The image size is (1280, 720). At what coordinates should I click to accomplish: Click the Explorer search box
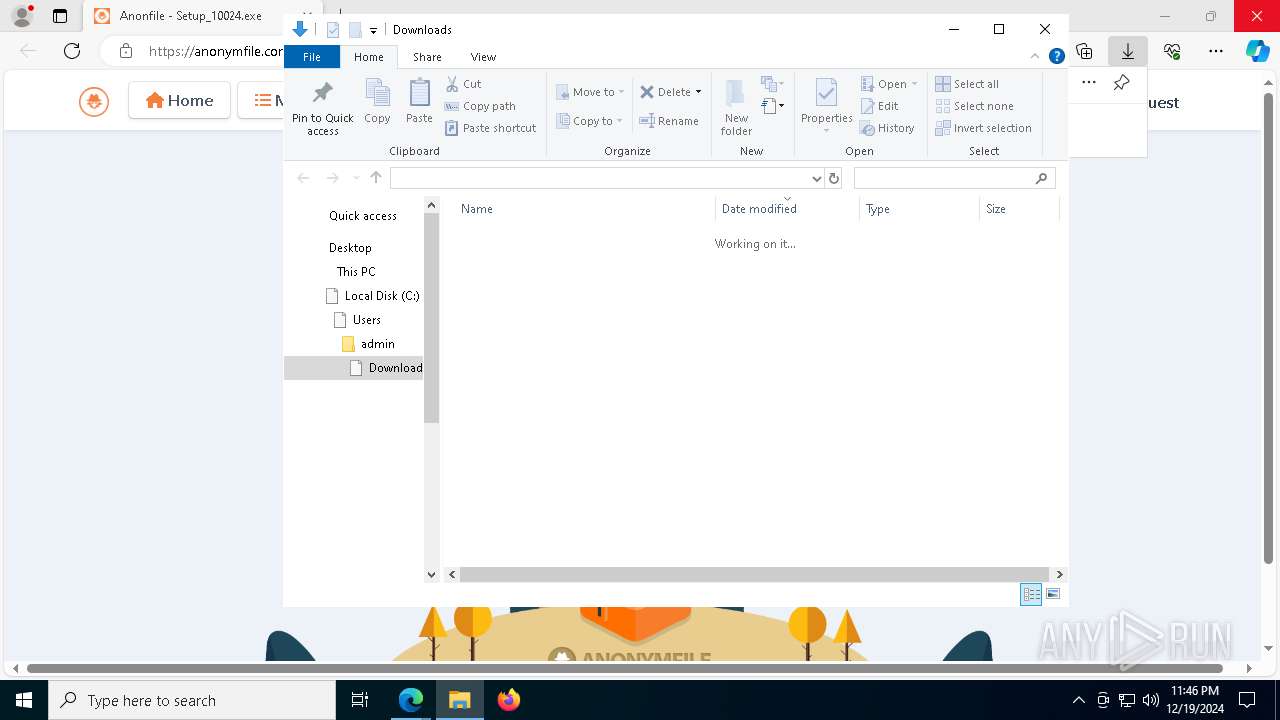click(954, 178)
